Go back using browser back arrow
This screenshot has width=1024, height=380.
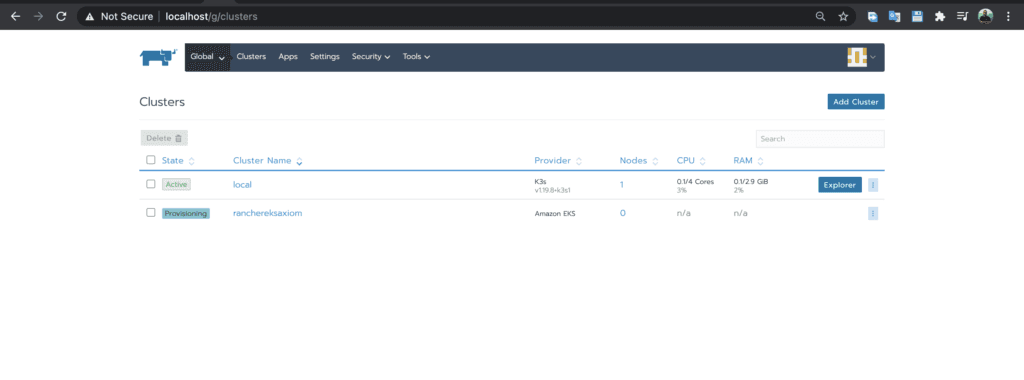pos(16,16)
